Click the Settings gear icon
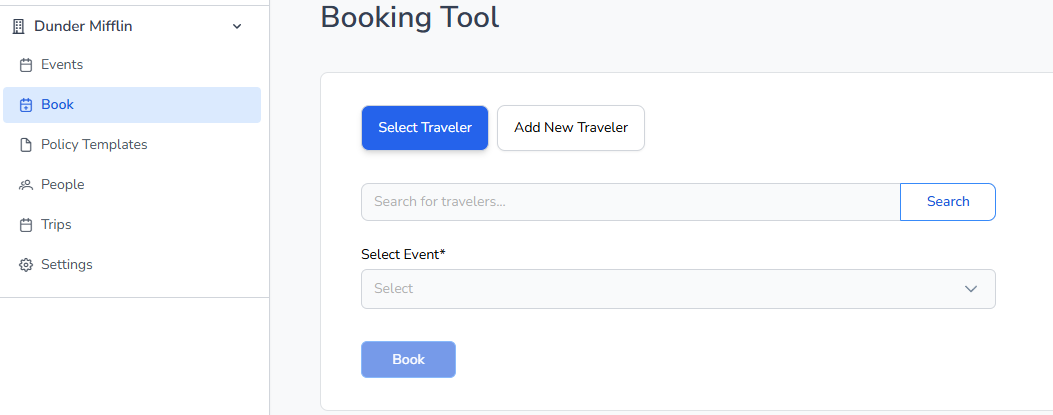1053x415 pixels. click(27, 265)
